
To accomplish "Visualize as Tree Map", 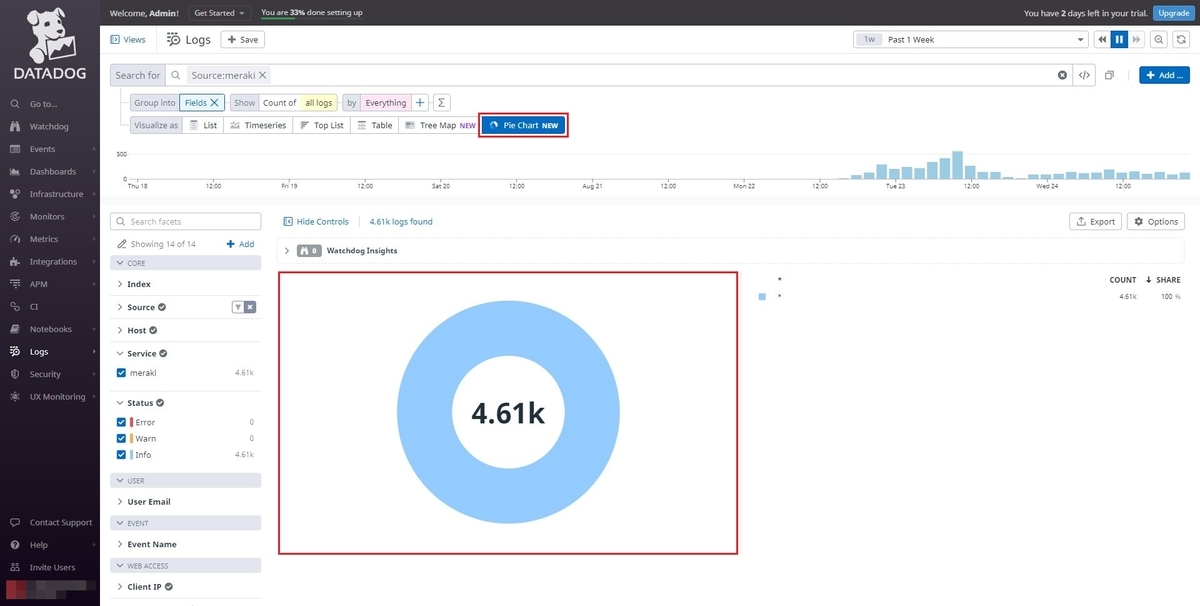I will [x=439, y=125].
